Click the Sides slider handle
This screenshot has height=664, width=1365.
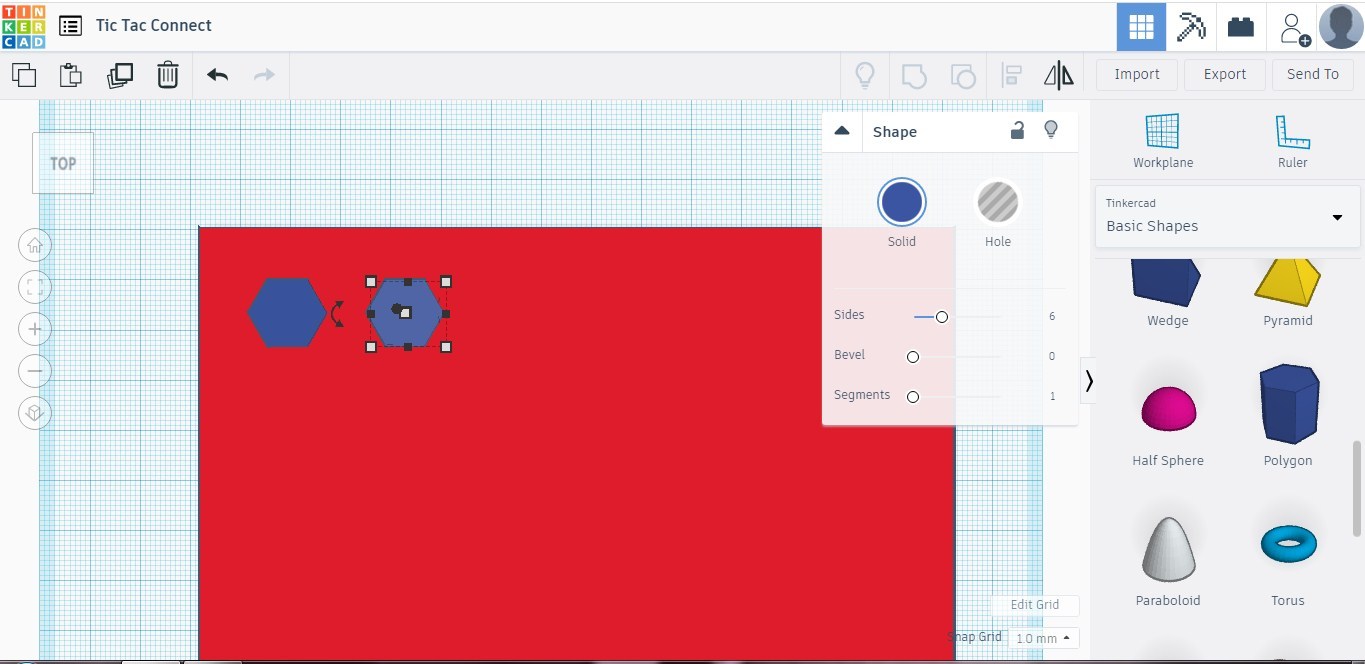pyautogui.click(x=943, y=316)
